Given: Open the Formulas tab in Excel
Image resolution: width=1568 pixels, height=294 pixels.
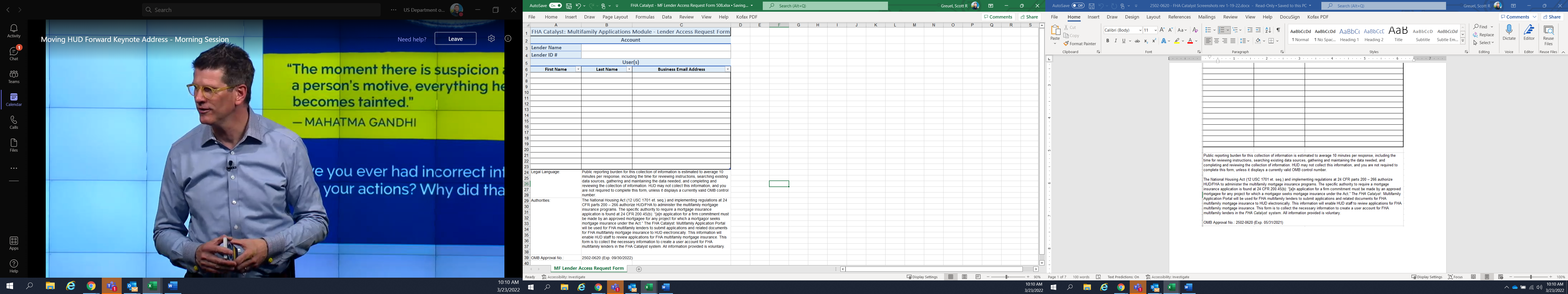Looking at the screenshot, I should point(645,17).
